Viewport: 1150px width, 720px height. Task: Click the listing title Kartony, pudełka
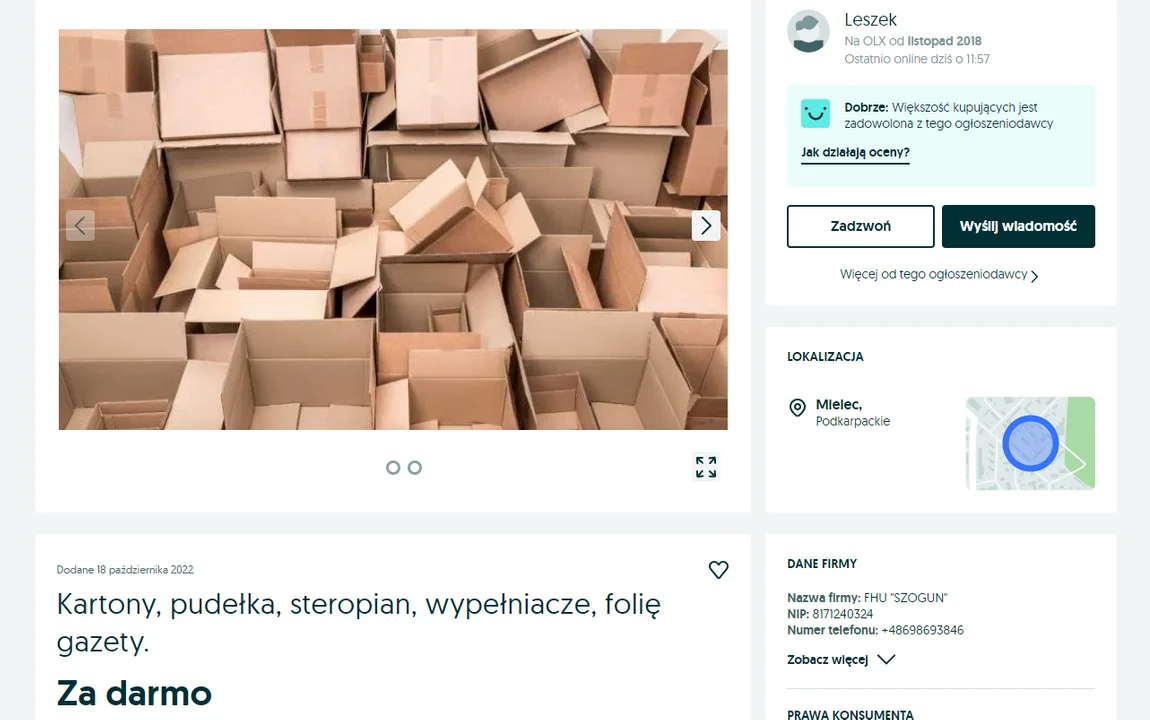[x=359, y=622]
